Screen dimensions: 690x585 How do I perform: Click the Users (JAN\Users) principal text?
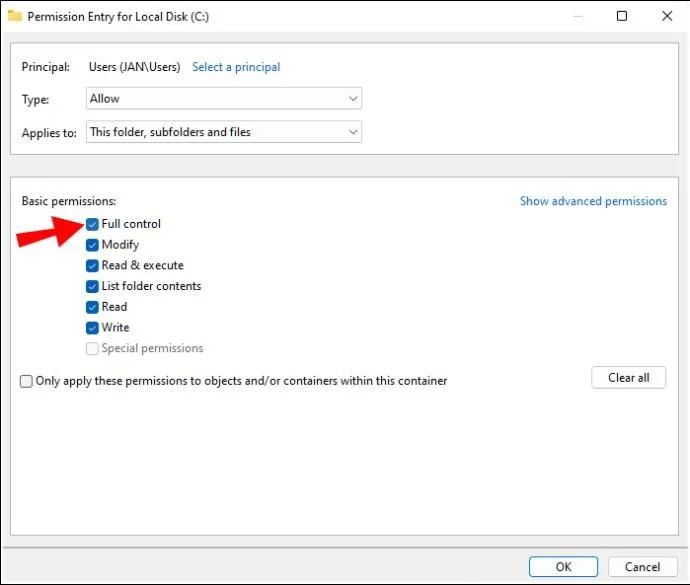pyautogui.click(x=135, y=67)
